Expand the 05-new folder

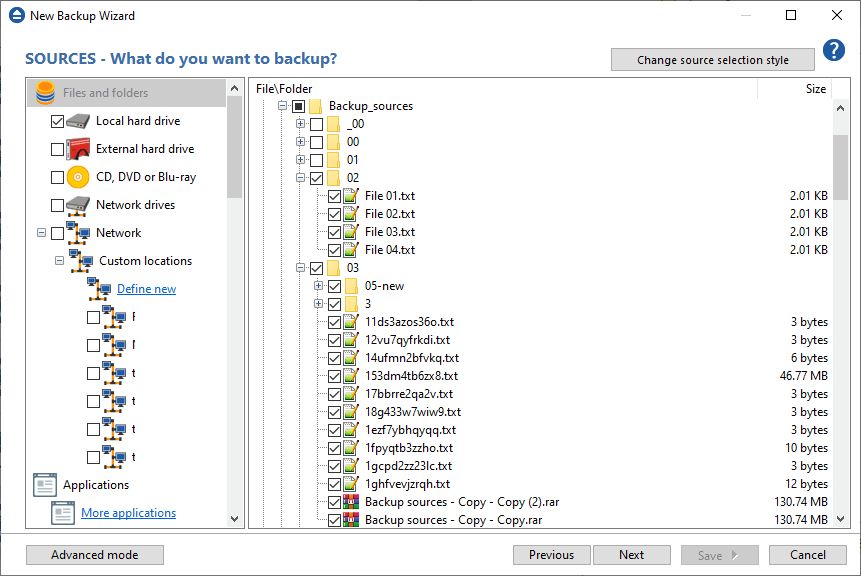(x=318, y=286)
